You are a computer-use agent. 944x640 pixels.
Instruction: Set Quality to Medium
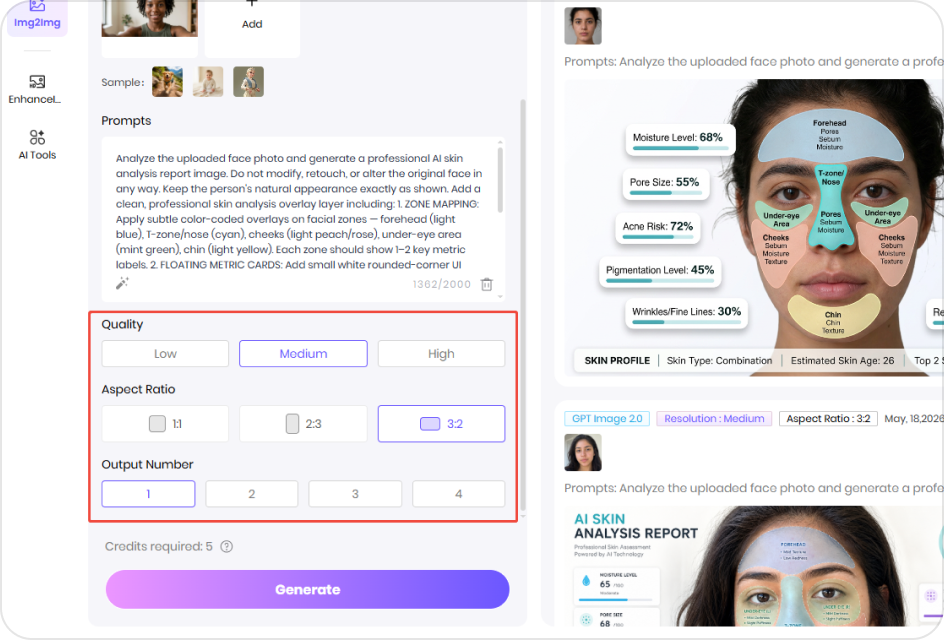[x=303, y=353]
